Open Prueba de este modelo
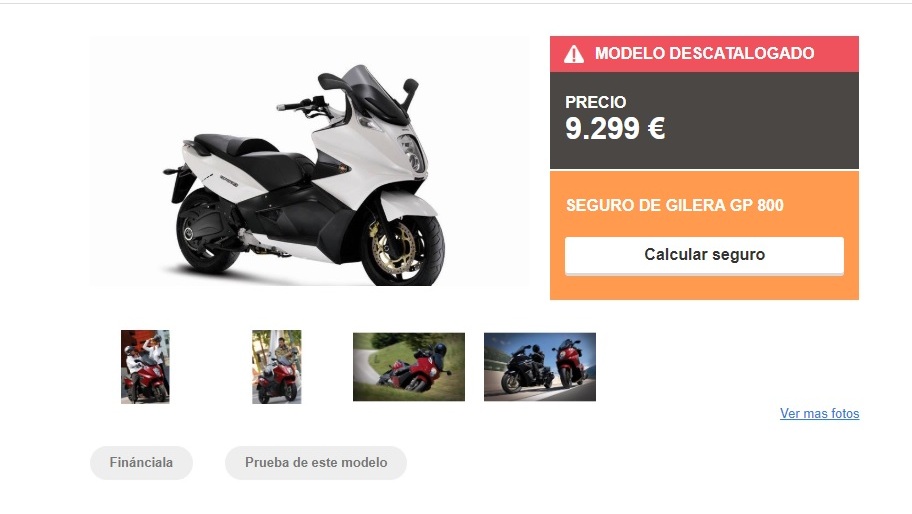Screen dimensions: 912x514 pyautogui.click(x=316, y=463)
